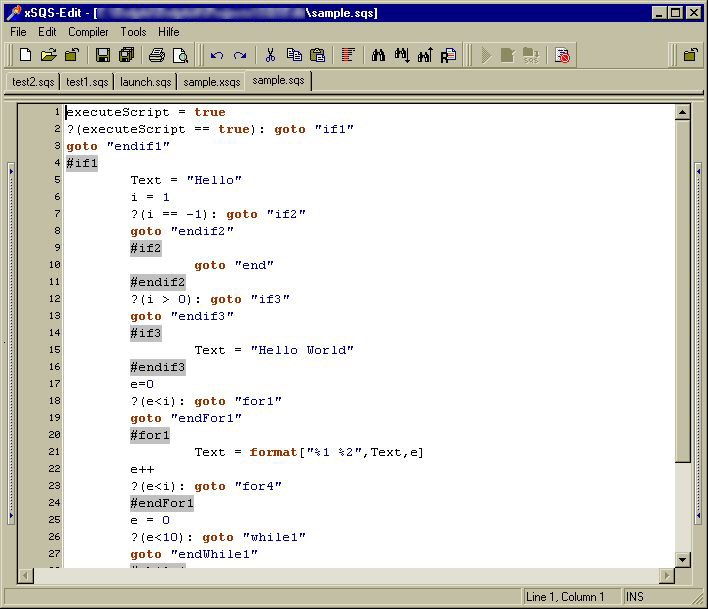Click the grayed-out run/play arrow icon

click(486, 55)
